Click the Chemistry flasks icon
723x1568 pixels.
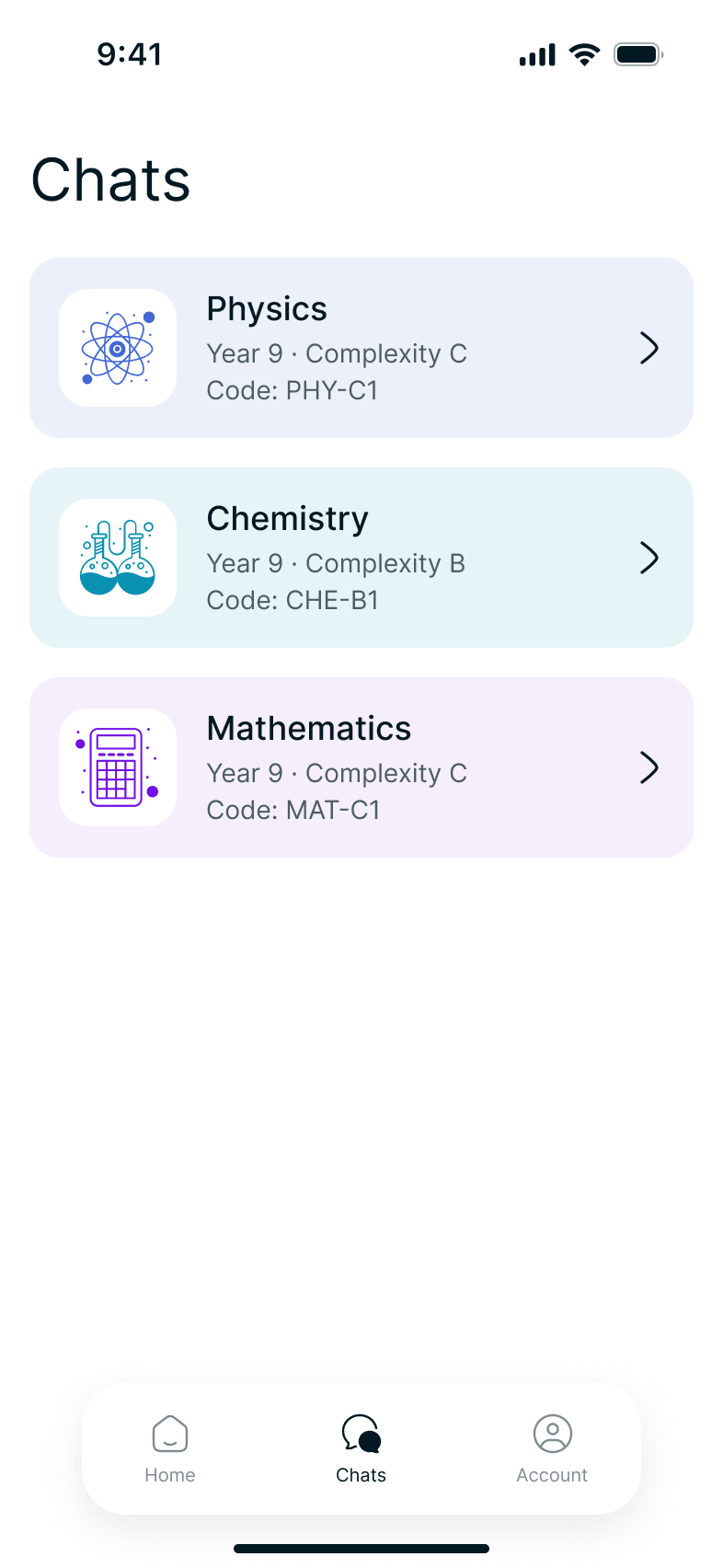point(118,558)
